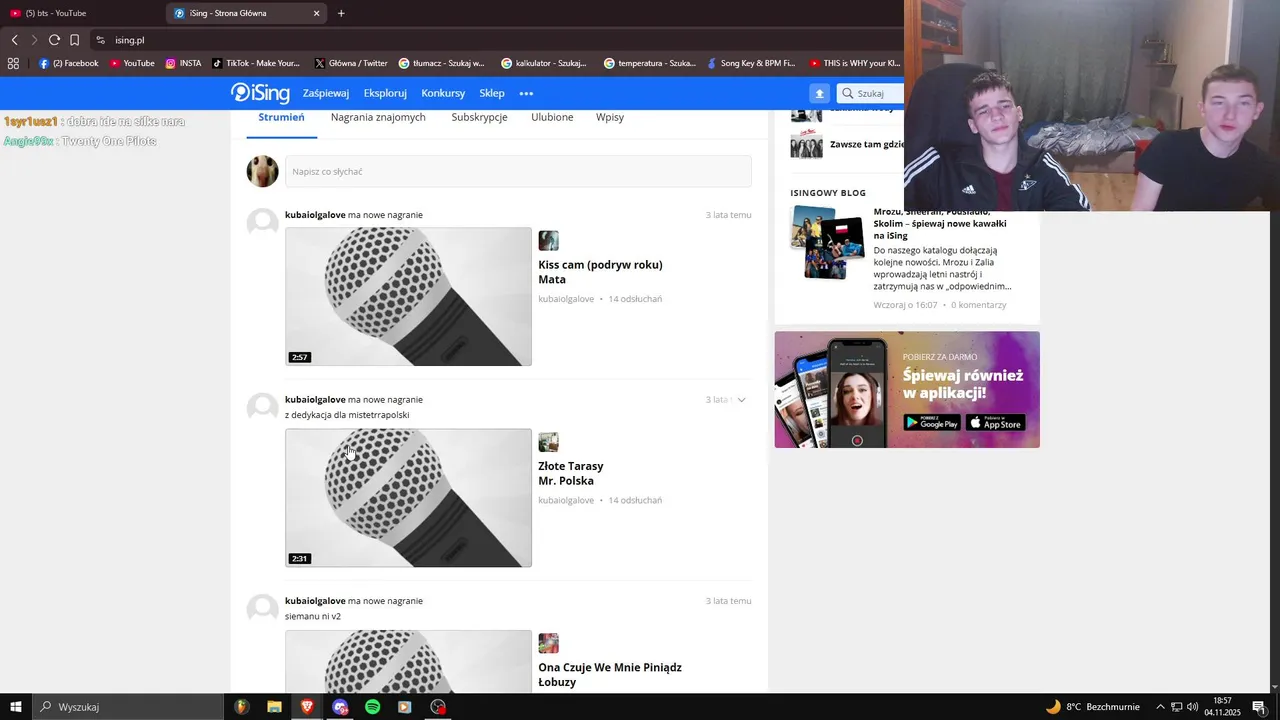
Task: Open the blog post about Mrozu, Sheeran, Podsiadło
Action: pos(940,223)
